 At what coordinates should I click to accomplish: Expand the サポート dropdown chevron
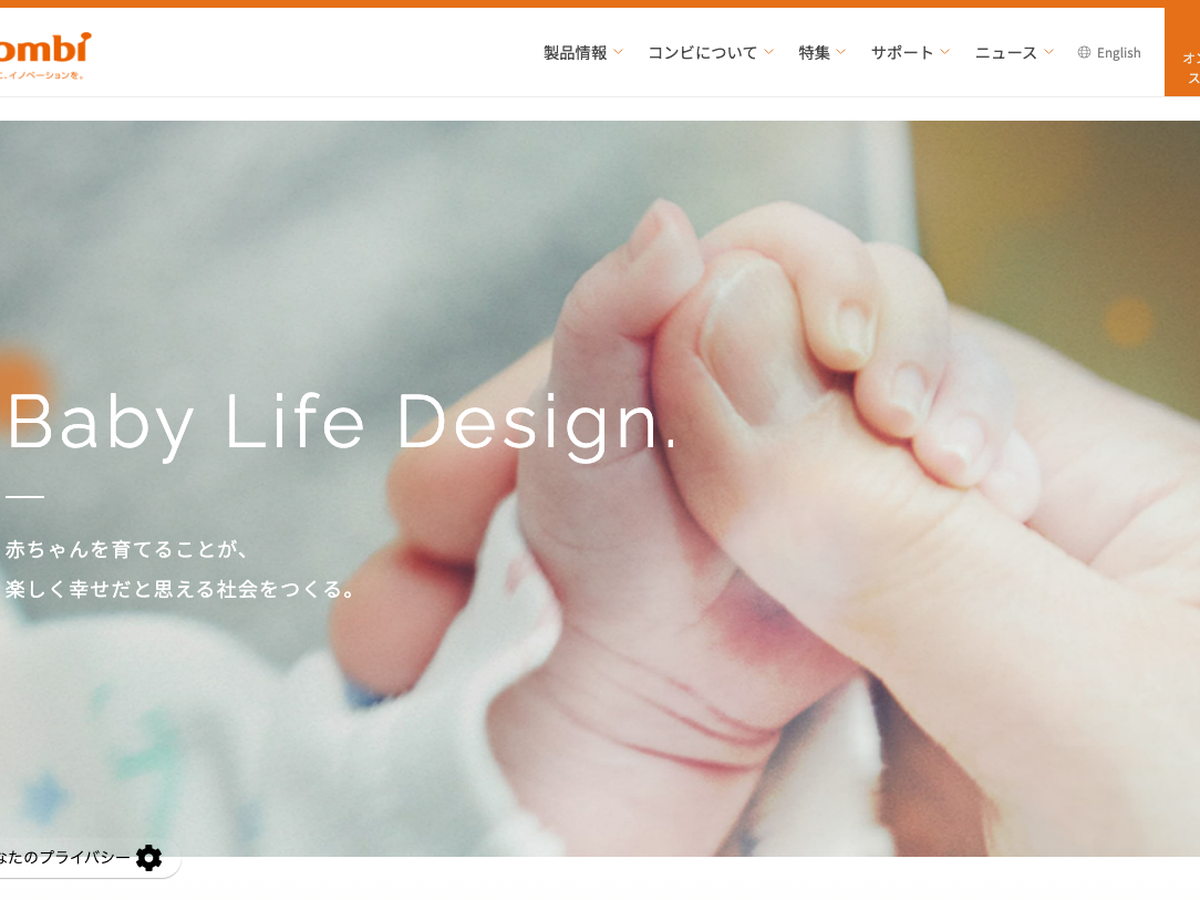point(944,52)
